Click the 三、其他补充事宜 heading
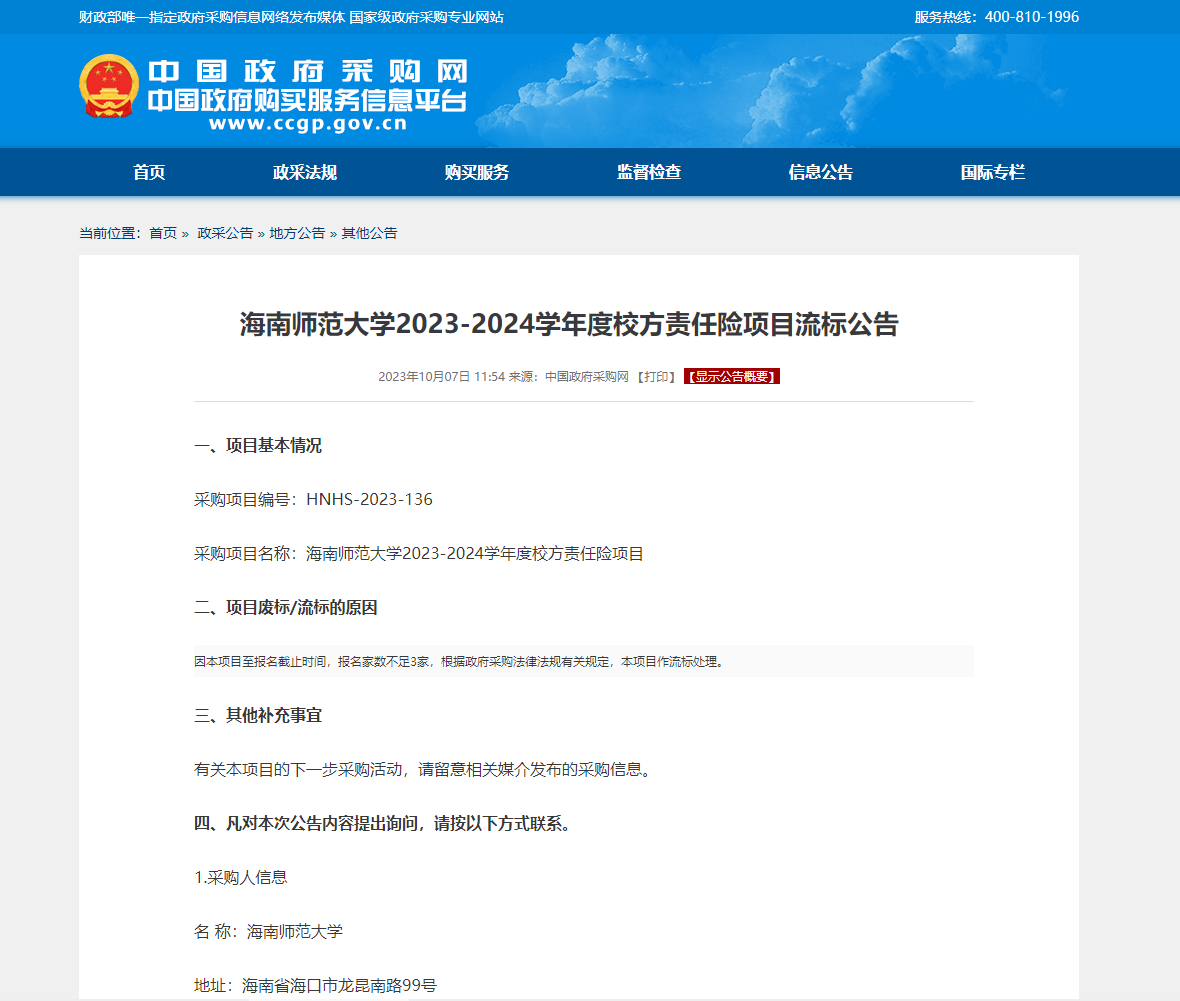Viewport: 1180px width, 1001px height. coord(258,715)
